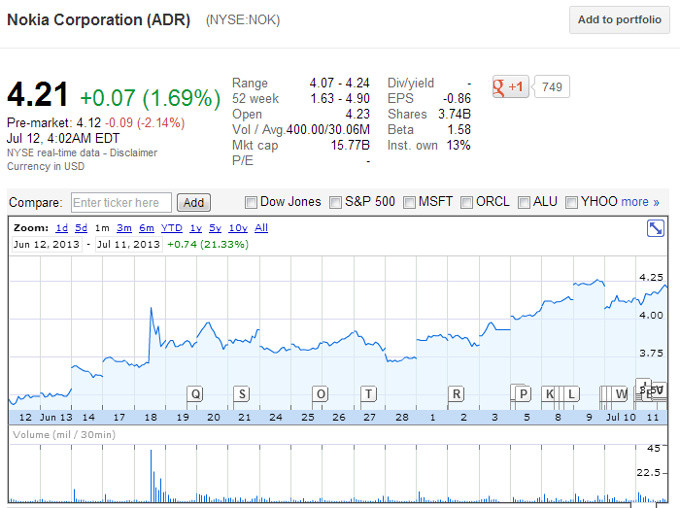The image size is (680, 508).
Task: Enable the Dow Jones comparison checkbox
Action: click(x=250, y=203)
